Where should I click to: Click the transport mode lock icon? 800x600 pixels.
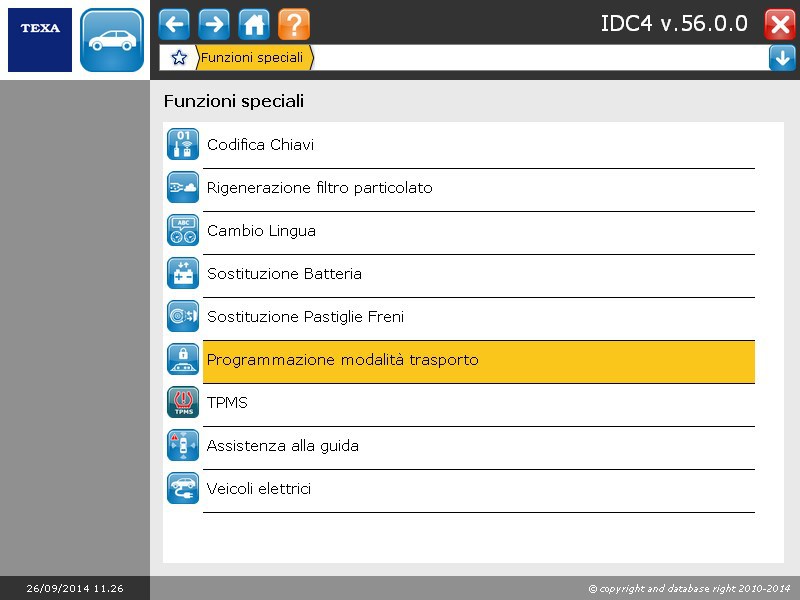click(x=183, y=359)
